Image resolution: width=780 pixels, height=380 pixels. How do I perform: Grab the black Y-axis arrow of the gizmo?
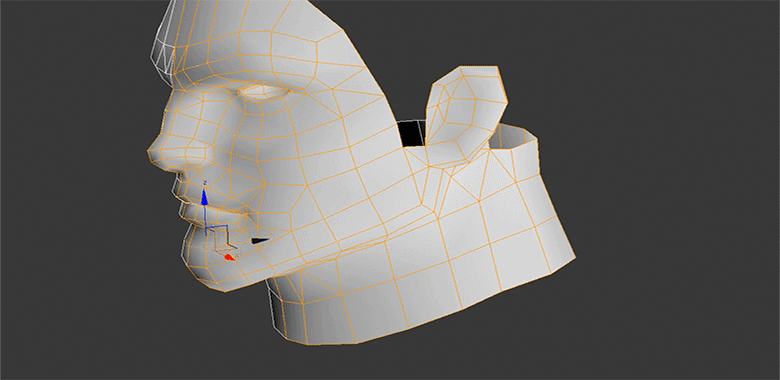pos(260,241)
